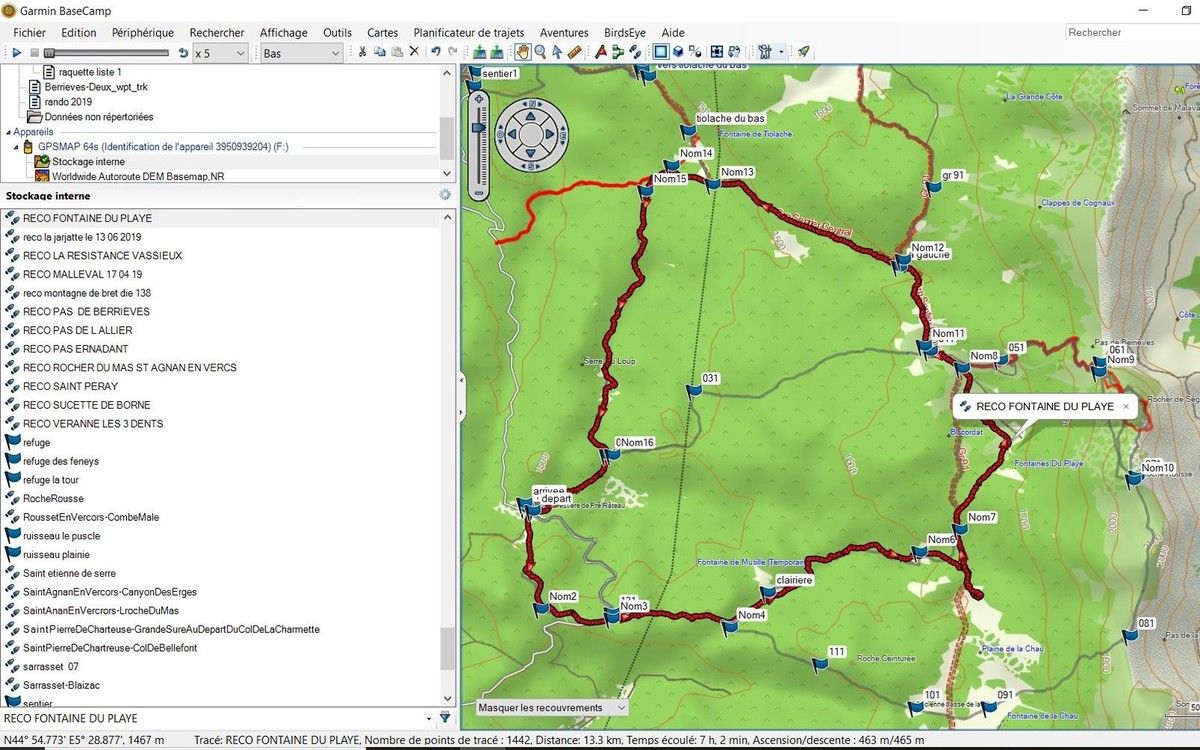This screenshot has width=1200, height=750.
Task: Select Stockage interne in the device tree
Action: 88,161
